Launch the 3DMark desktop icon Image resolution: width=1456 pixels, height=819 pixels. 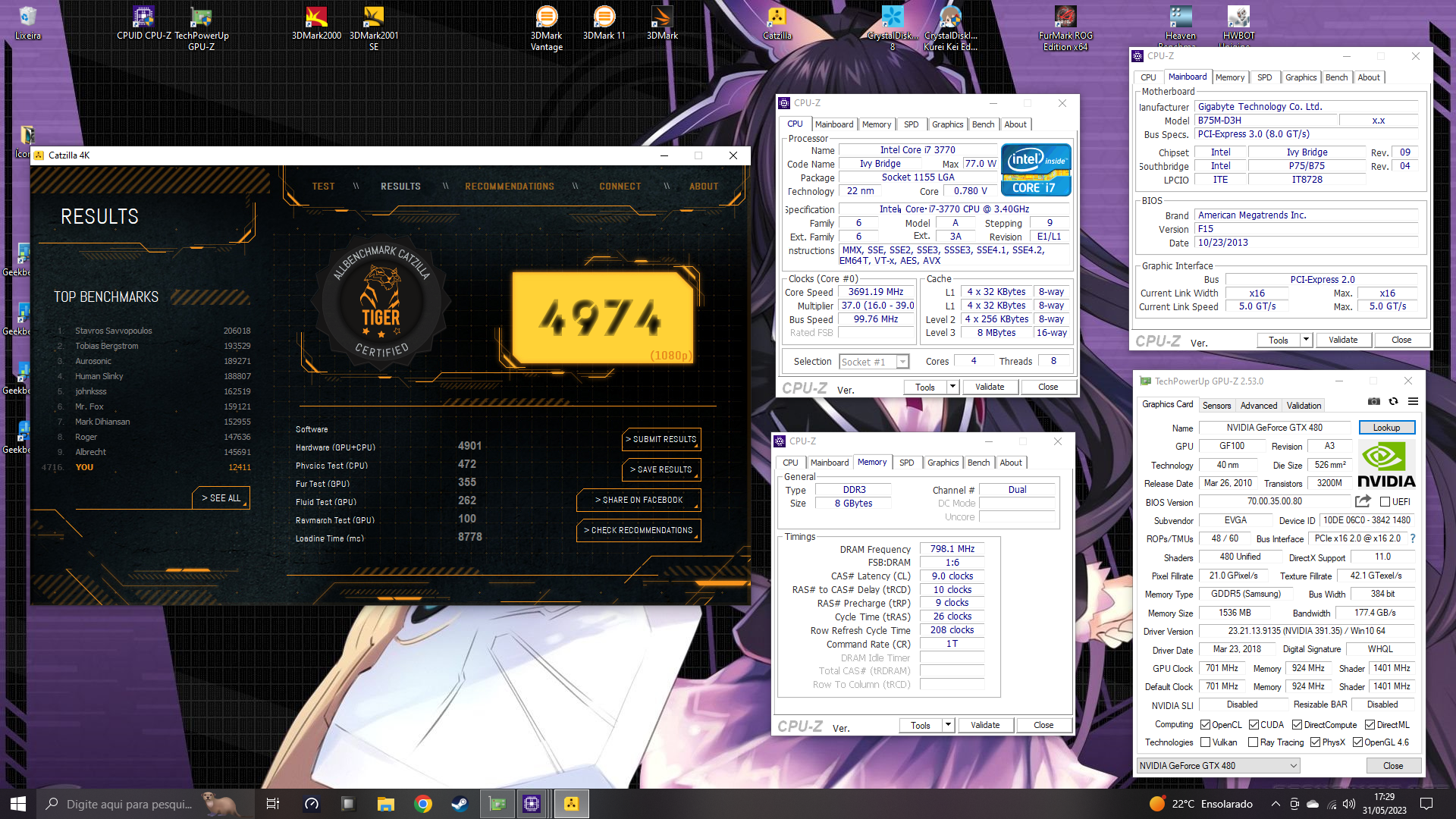[x=662, y=24]
